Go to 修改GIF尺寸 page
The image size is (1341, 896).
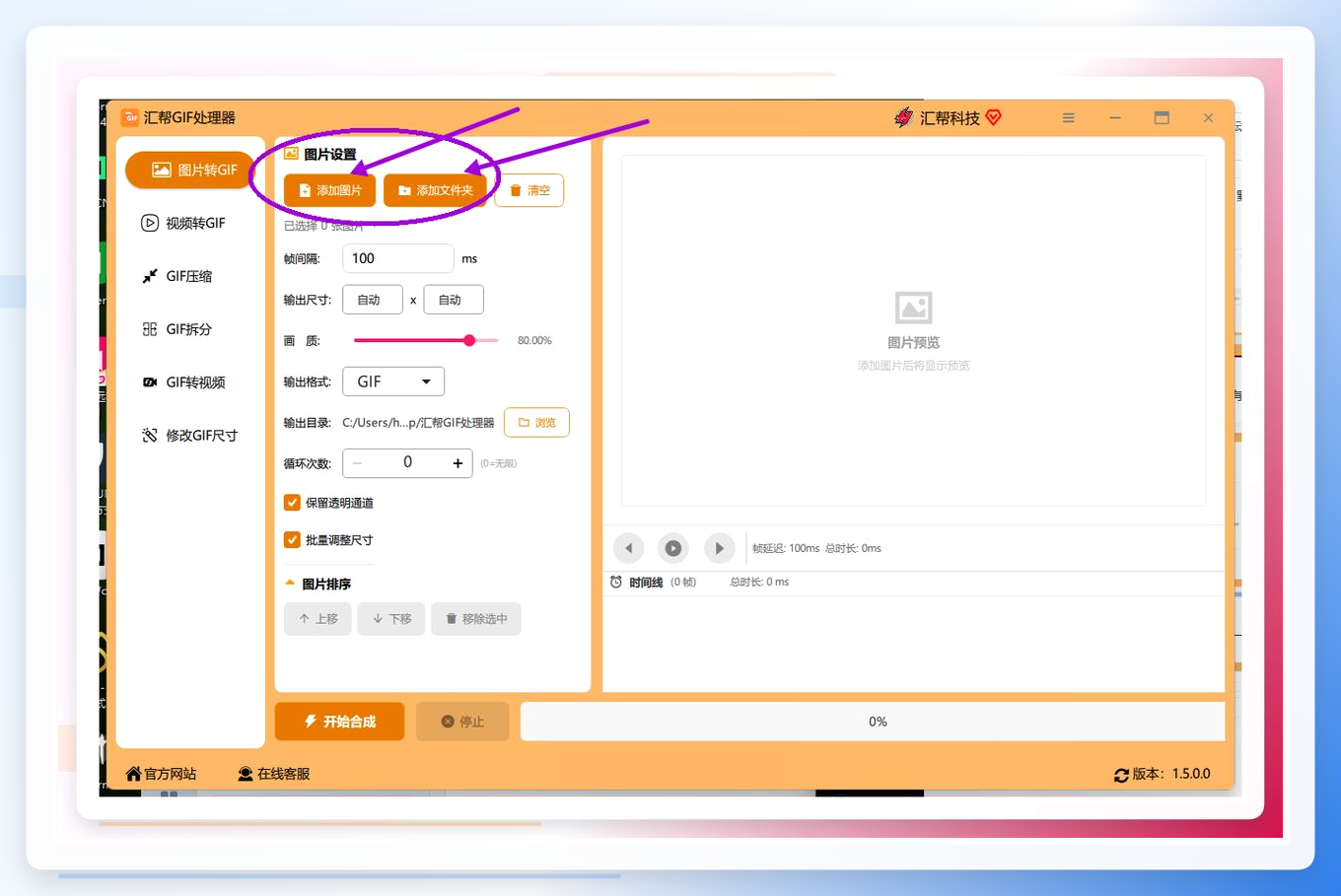tap(189, 436)
